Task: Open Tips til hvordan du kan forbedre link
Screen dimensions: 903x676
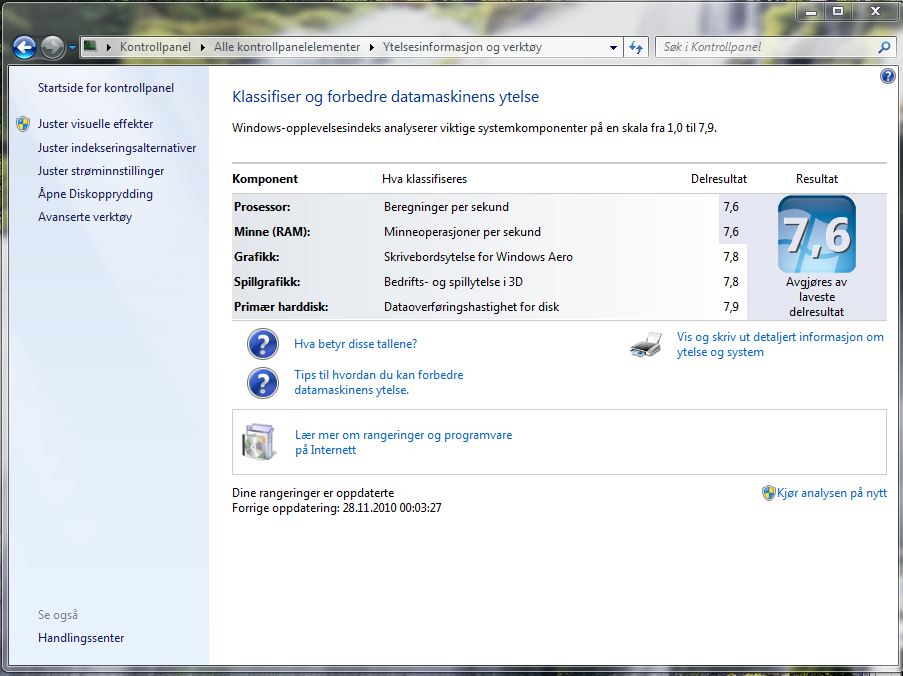Action: pyautogui.click(x=378, y=382)
